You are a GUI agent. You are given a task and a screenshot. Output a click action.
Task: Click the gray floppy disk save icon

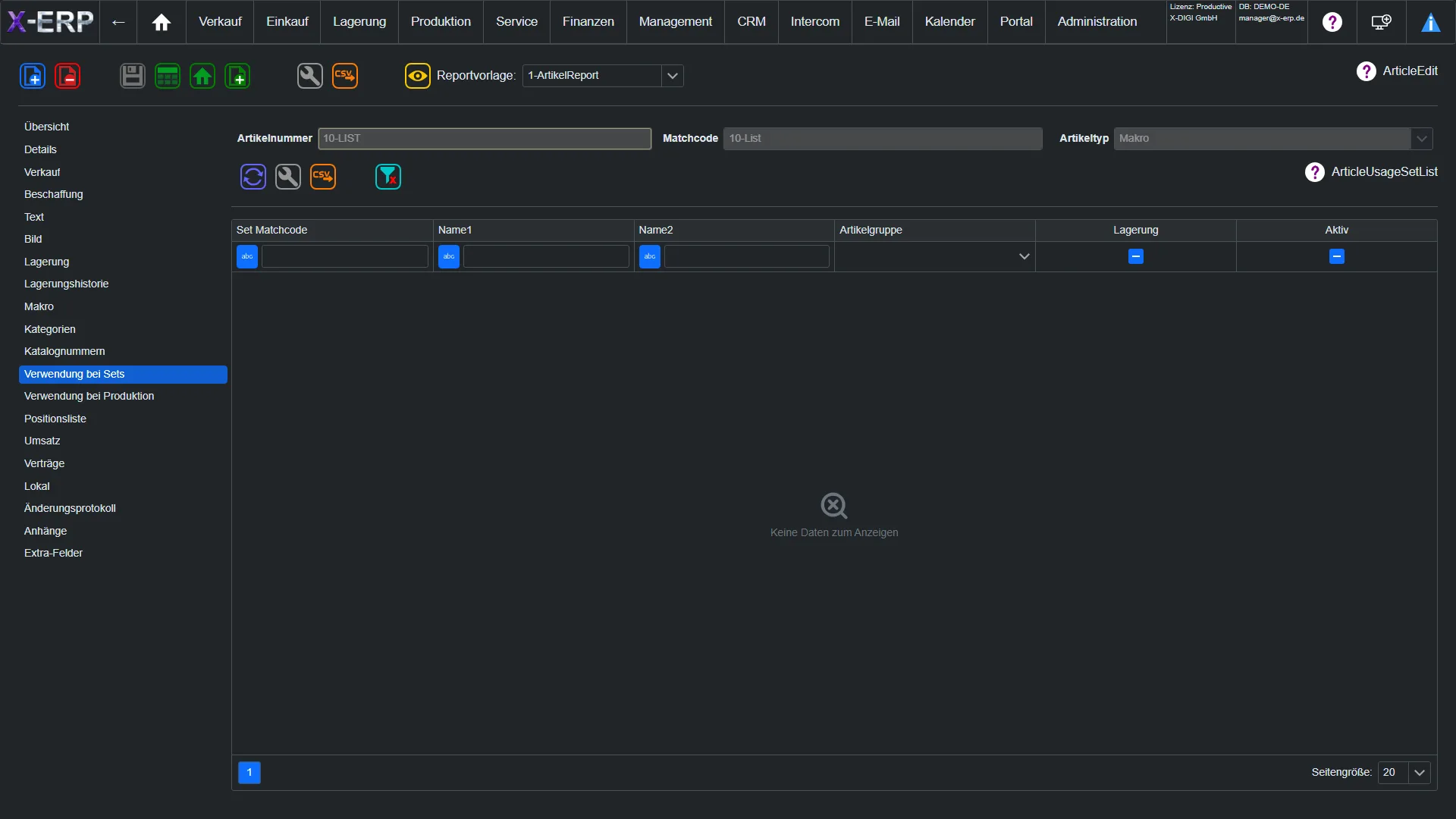pyautogui.click(x=133, y=76)
